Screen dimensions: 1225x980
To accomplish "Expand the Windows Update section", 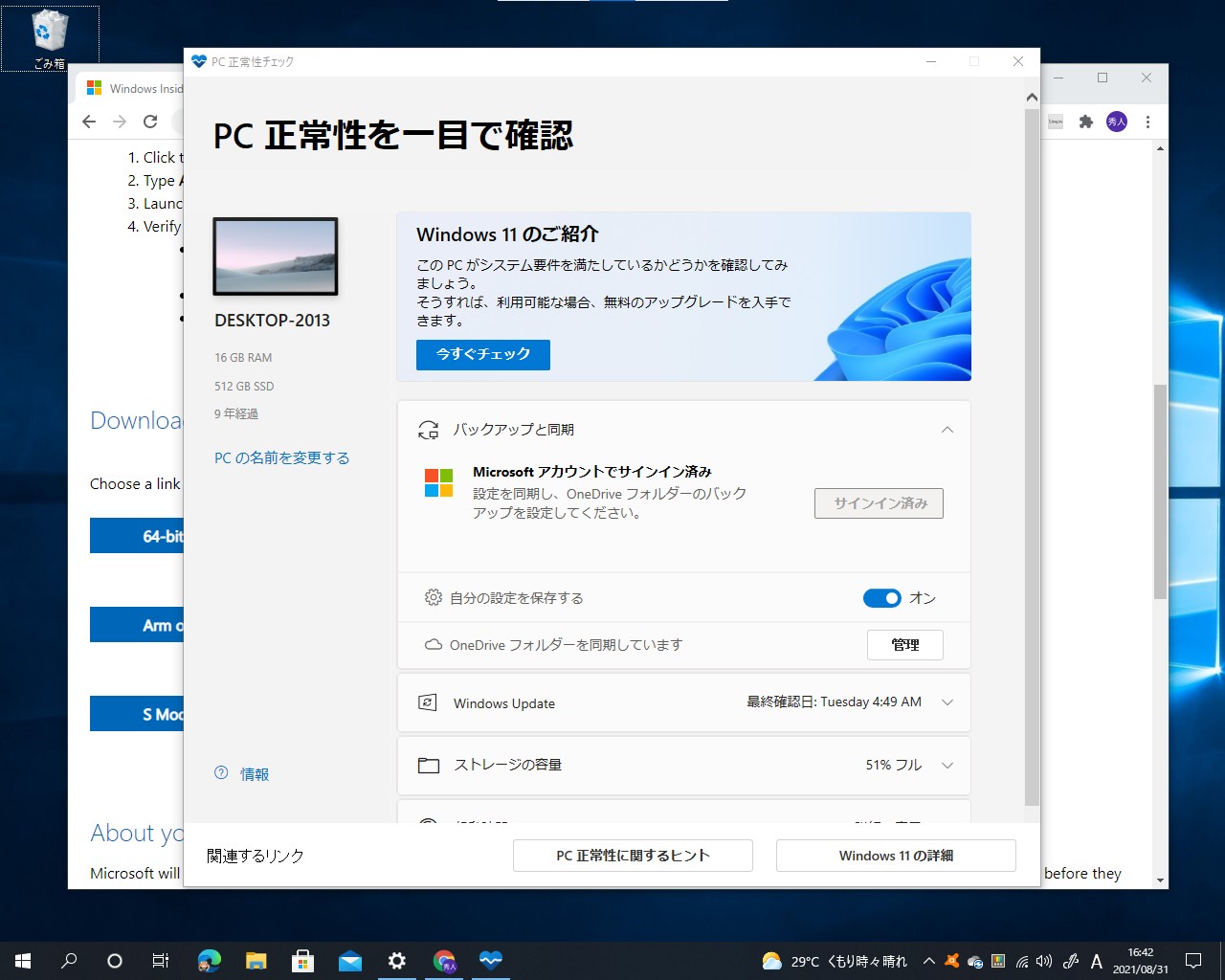I will 947,702.
